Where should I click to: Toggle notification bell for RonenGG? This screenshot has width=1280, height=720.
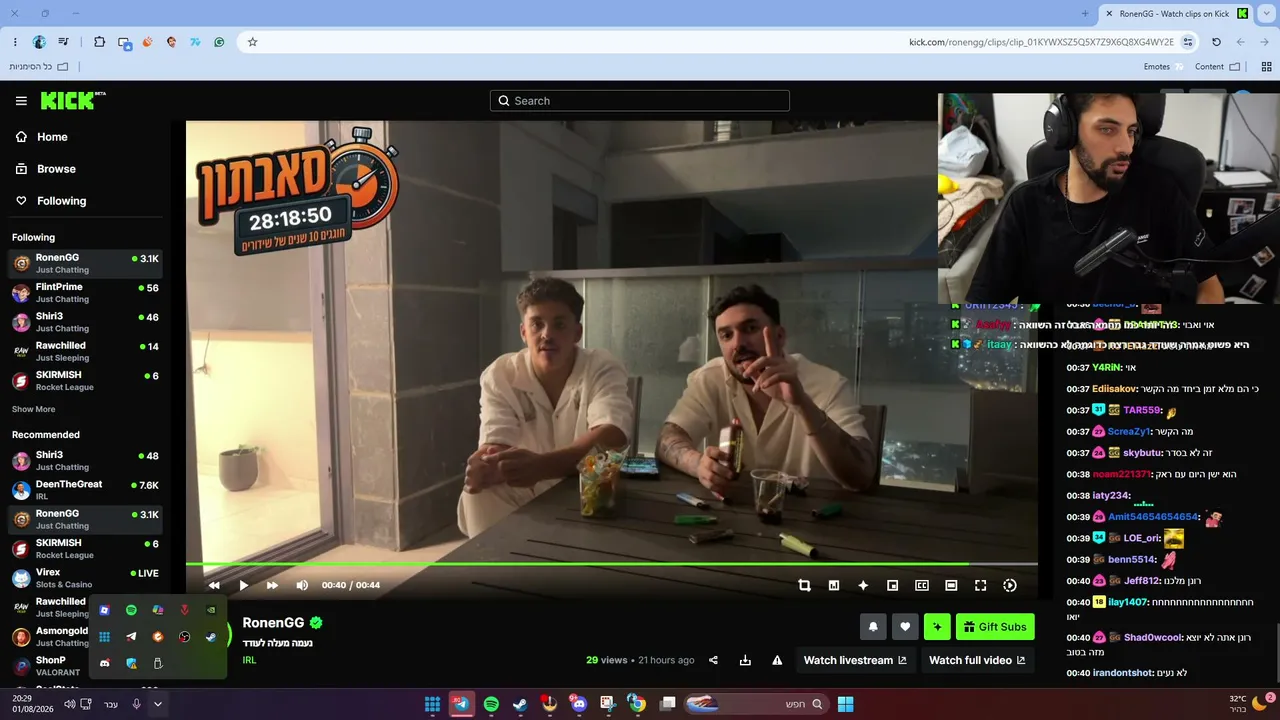coord(873,627)
